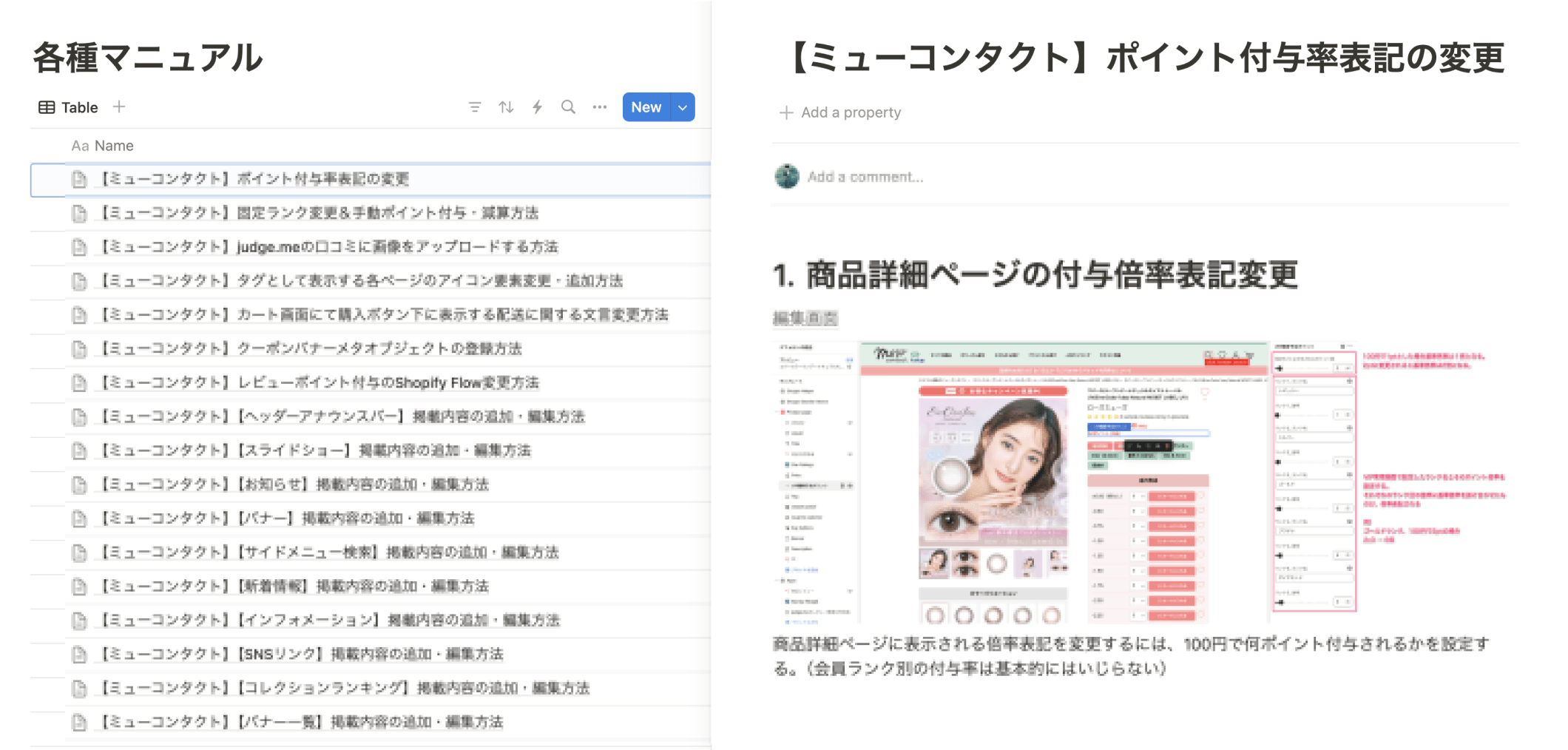Viewport: 1568px width, 750px height.
Task: Click the Table view icon
Action: point(47,107)
